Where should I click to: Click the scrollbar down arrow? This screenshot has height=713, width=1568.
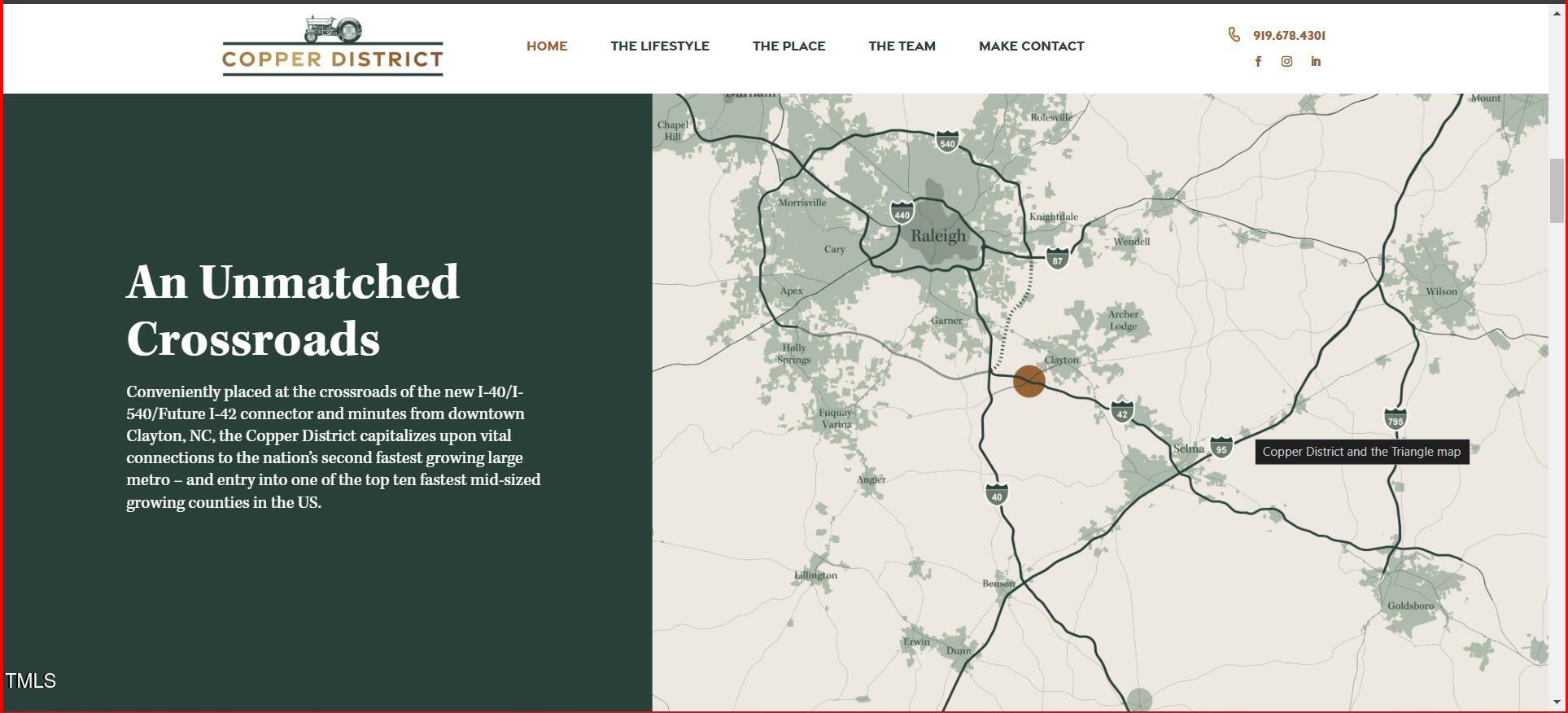(1557, 702)
